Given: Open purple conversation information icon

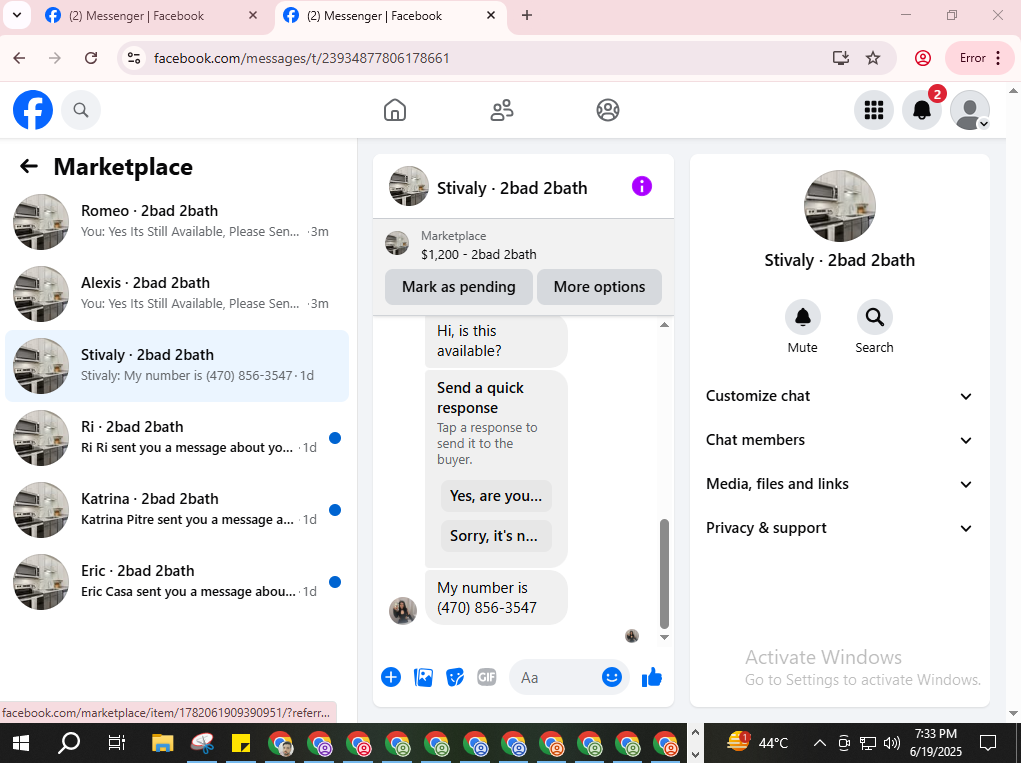Looking at the screenshot, I should click(x=641, y=186).
